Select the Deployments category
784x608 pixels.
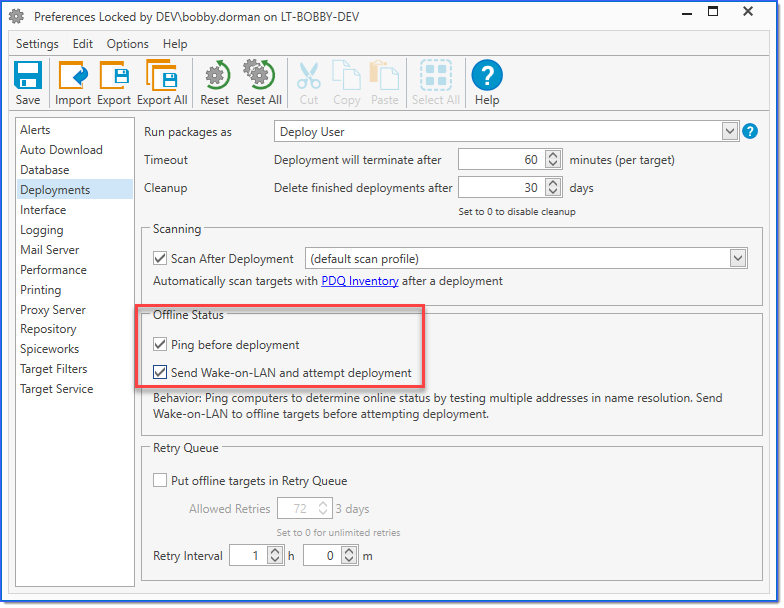[75, 190]
